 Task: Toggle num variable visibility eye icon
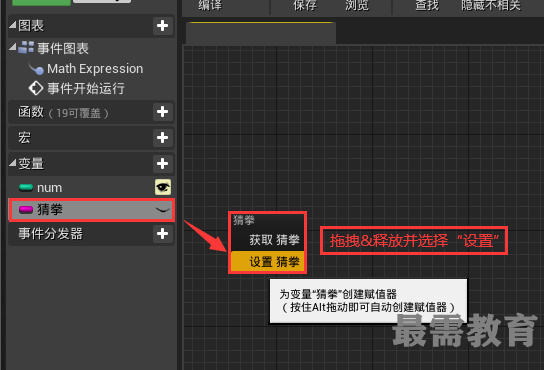[163, 187]
